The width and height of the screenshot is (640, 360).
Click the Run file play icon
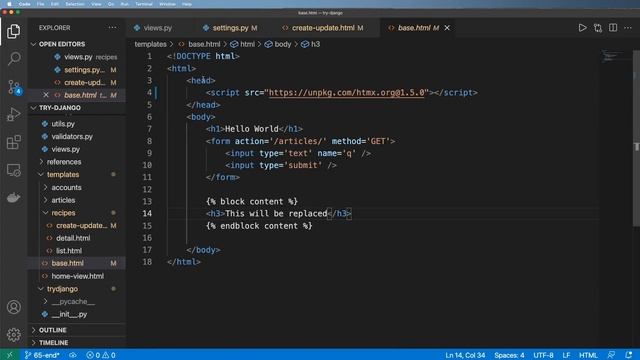point(582,28)
